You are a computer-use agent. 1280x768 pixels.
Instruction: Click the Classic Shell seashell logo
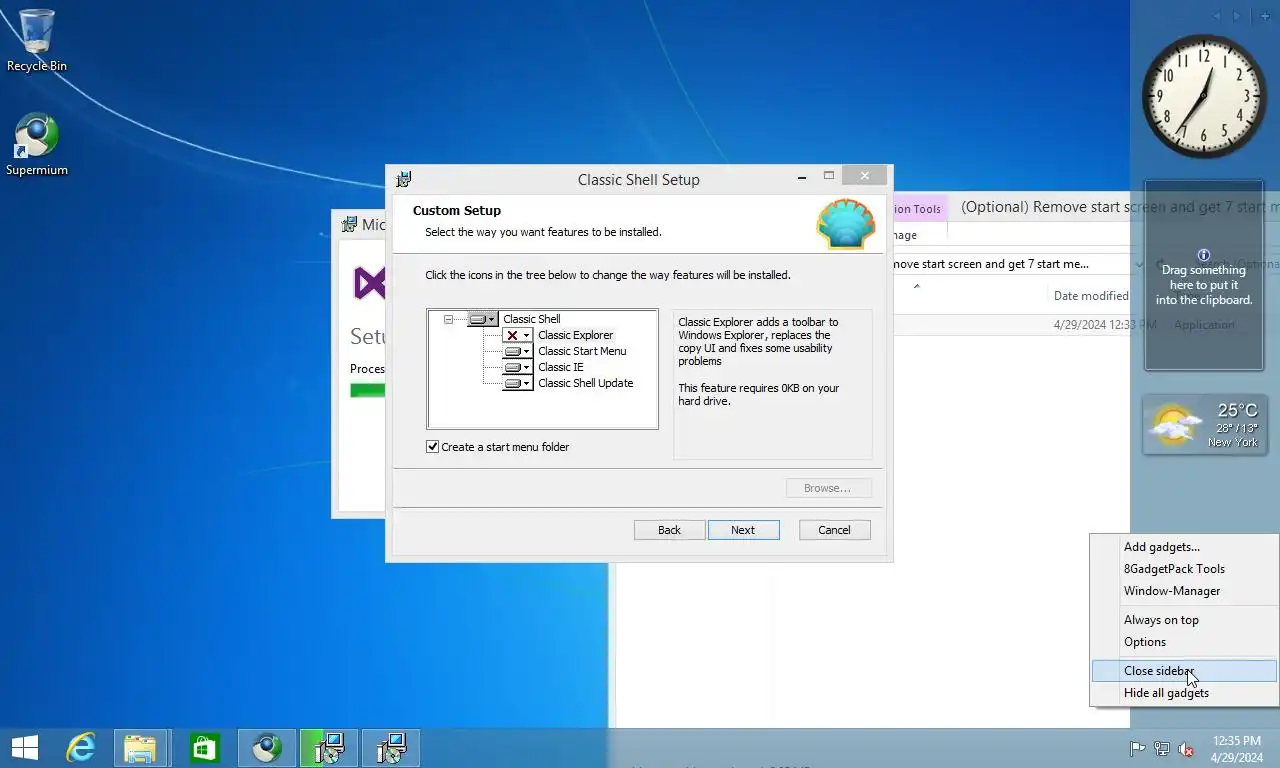click(845, 224)
